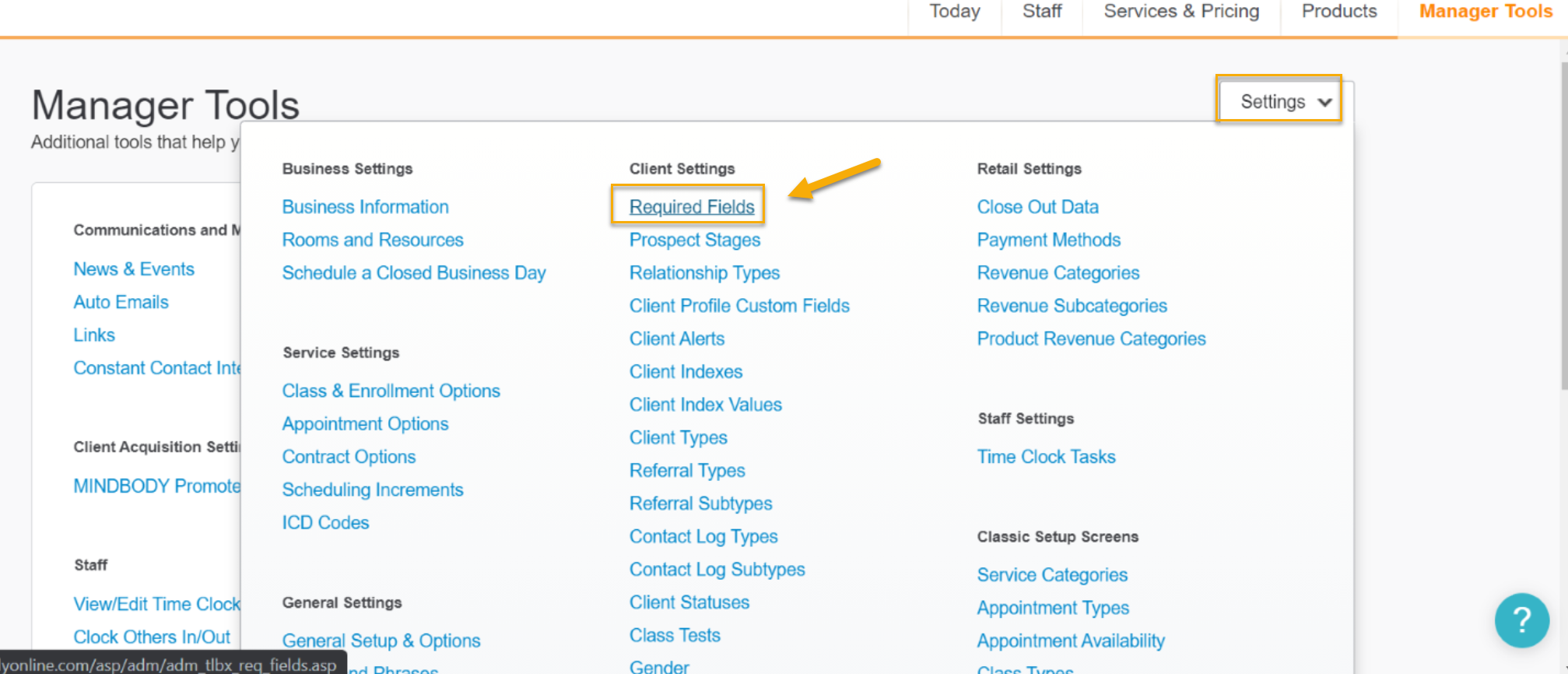Open Revenue Categories settings
The image size is (1568, 674).
(x=1058, y=272)
